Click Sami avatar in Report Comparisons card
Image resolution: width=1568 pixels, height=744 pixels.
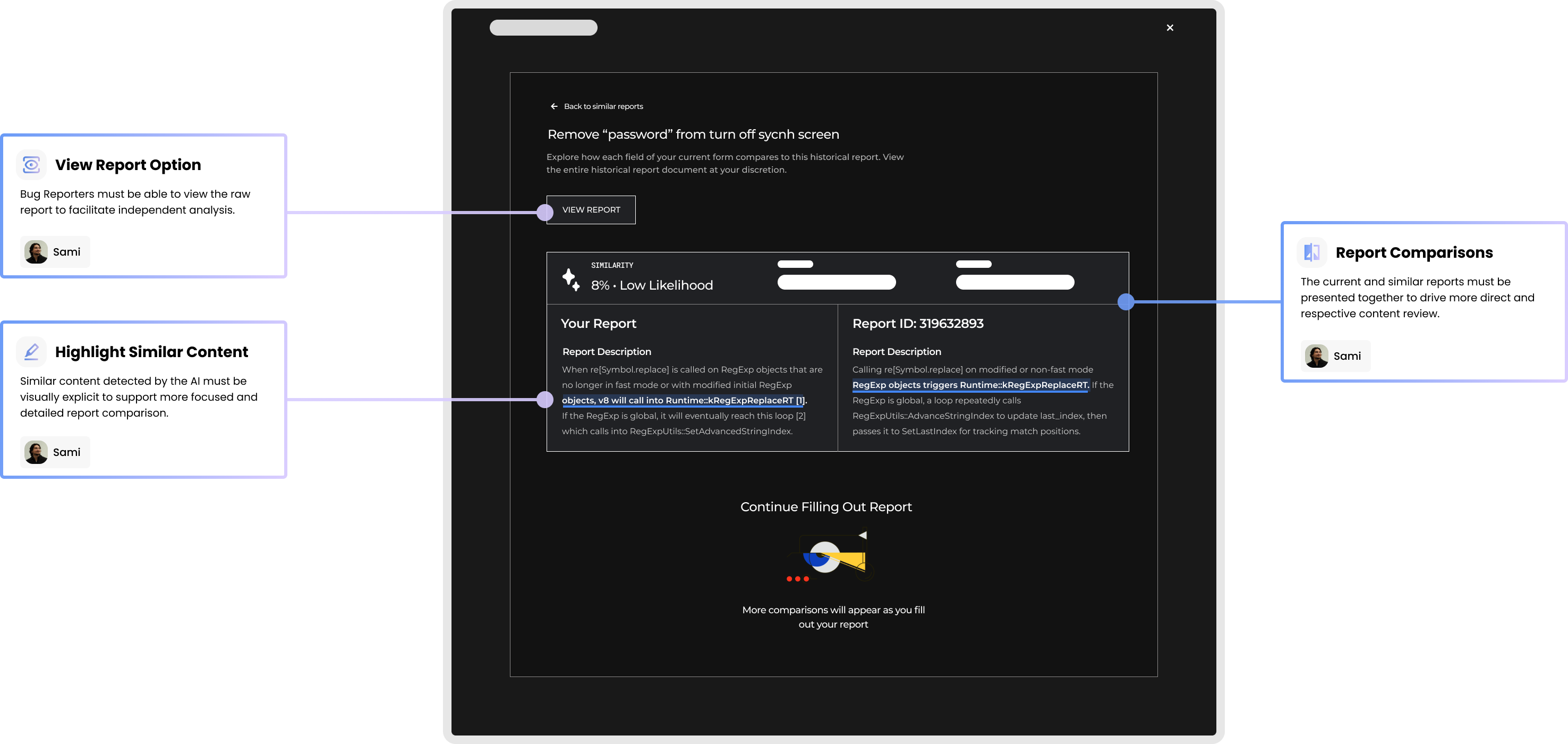click(x=1317, y=356)
